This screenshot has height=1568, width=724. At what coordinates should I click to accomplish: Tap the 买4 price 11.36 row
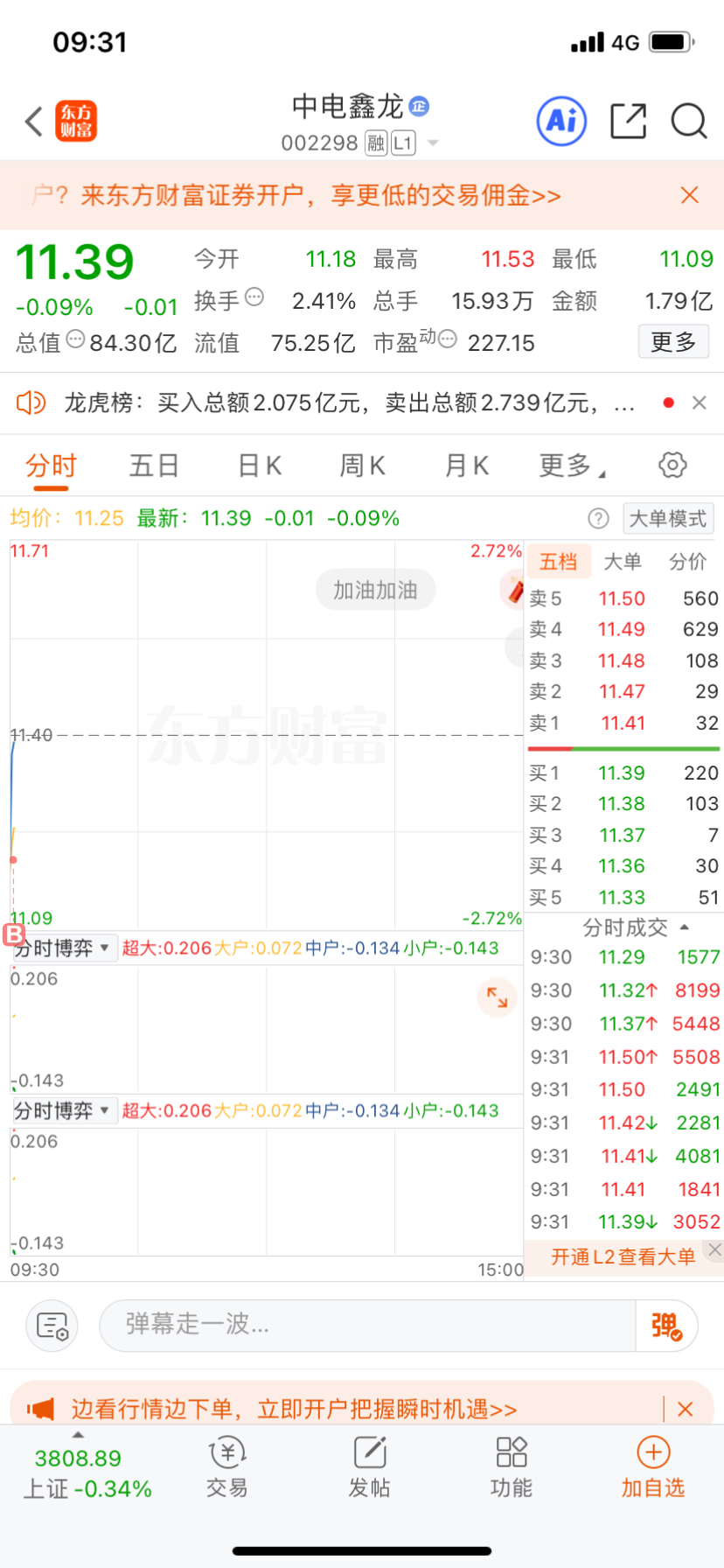[623, 865]
